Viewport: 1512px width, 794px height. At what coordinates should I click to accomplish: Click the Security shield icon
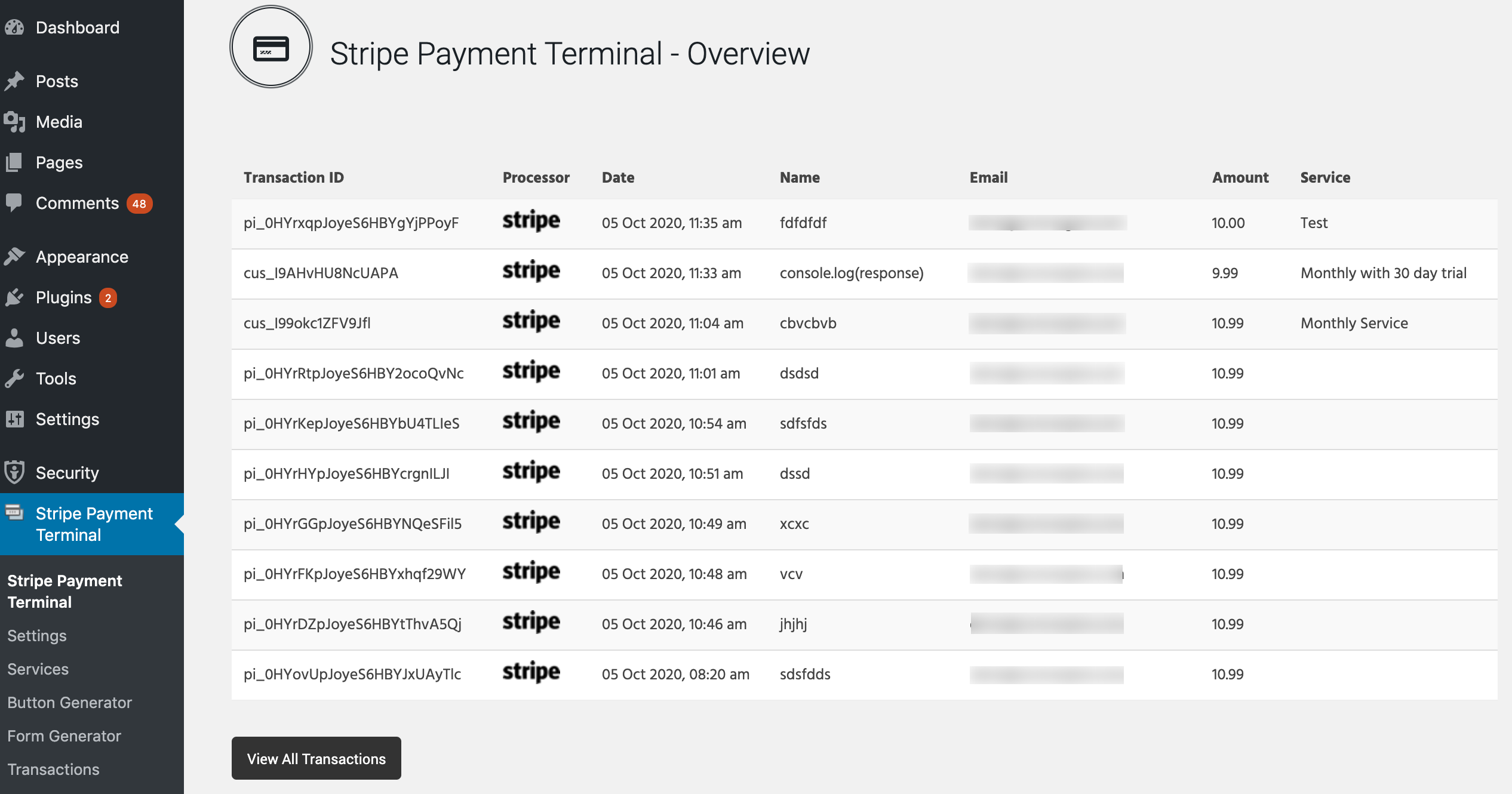click(14, 473)
